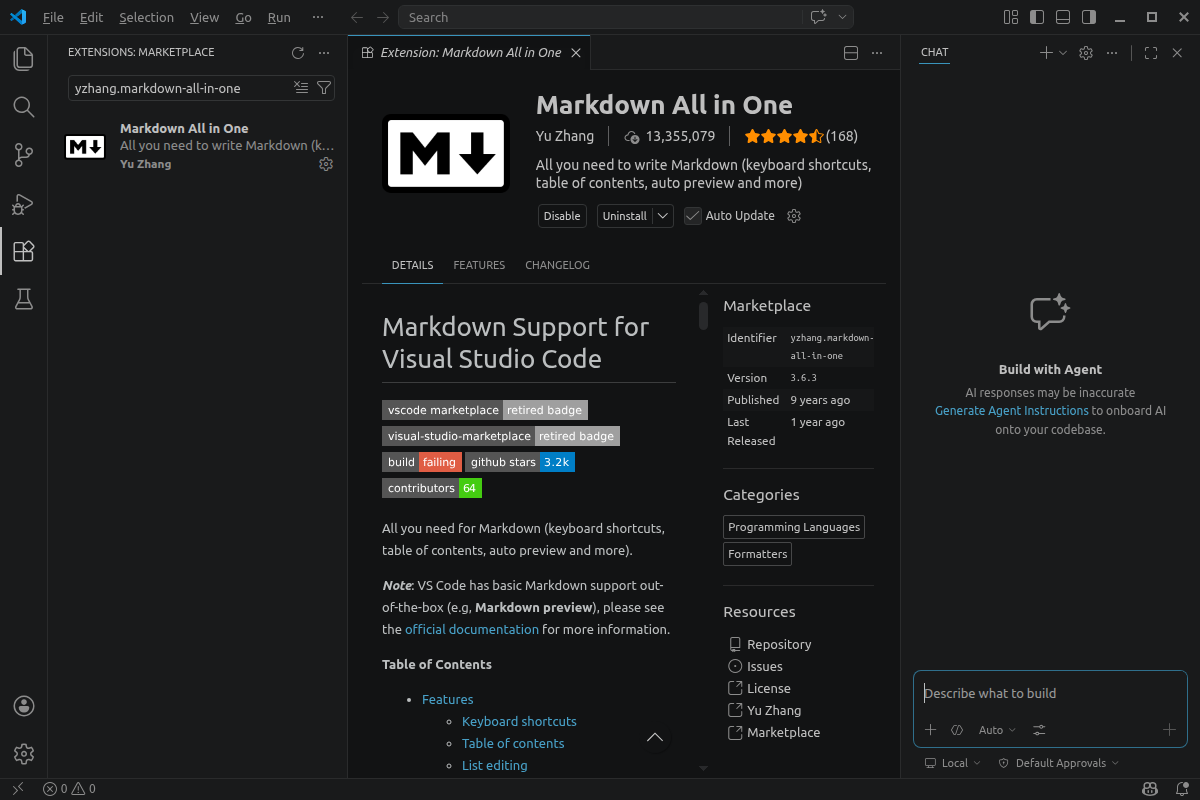The image size is (1200, 800).
Task: Open the Run and Debug view
Action: pos(23,203)
